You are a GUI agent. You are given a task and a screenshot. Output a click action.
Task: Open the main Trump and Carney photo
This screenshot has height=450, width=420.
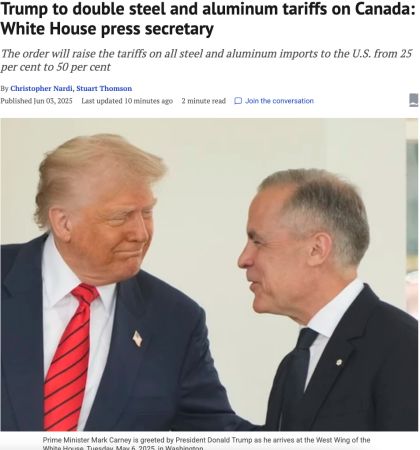point(209,275)
